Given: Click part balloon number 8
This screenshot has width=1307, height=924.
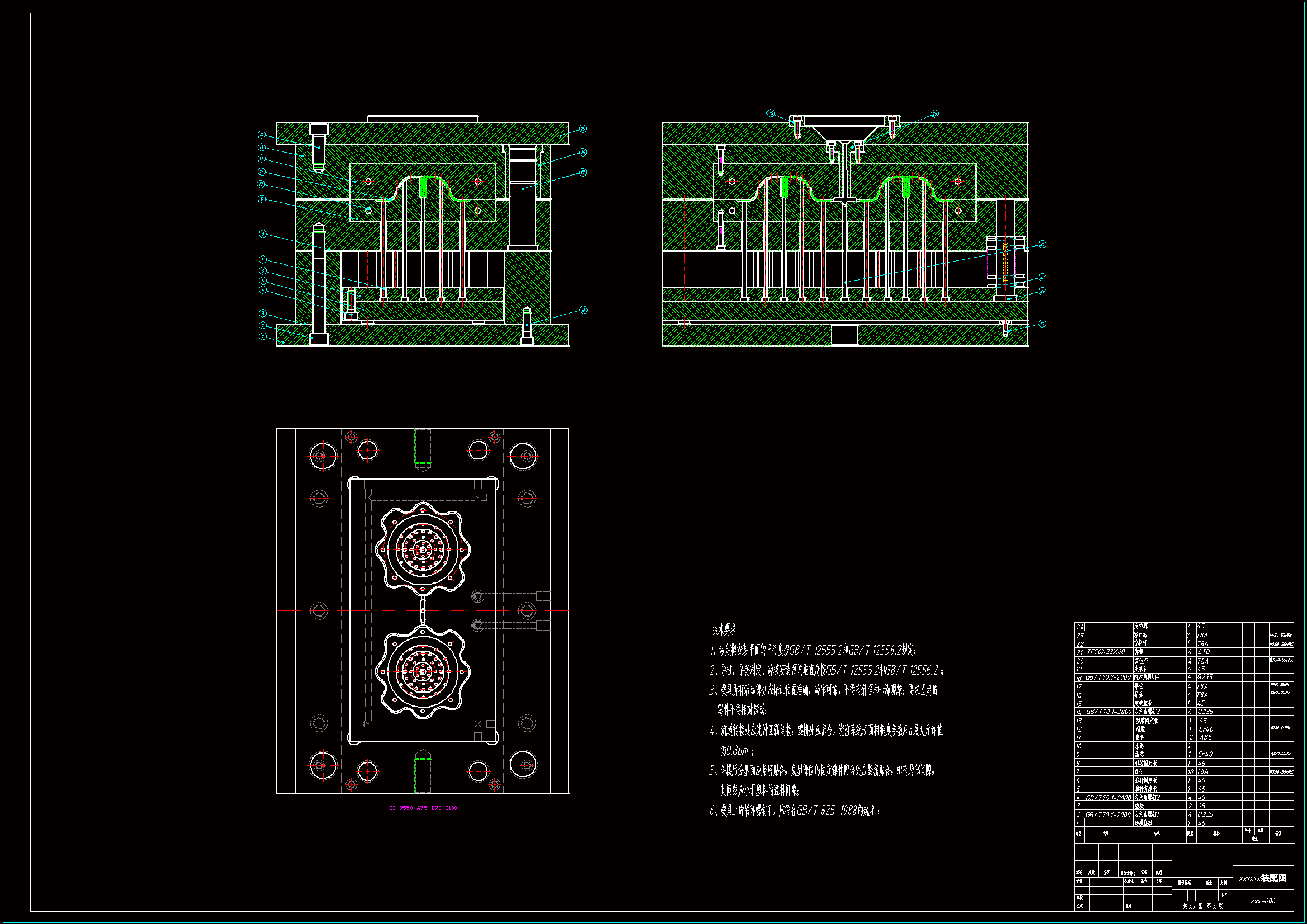Looking at the screenshot, I should (262, 234).
